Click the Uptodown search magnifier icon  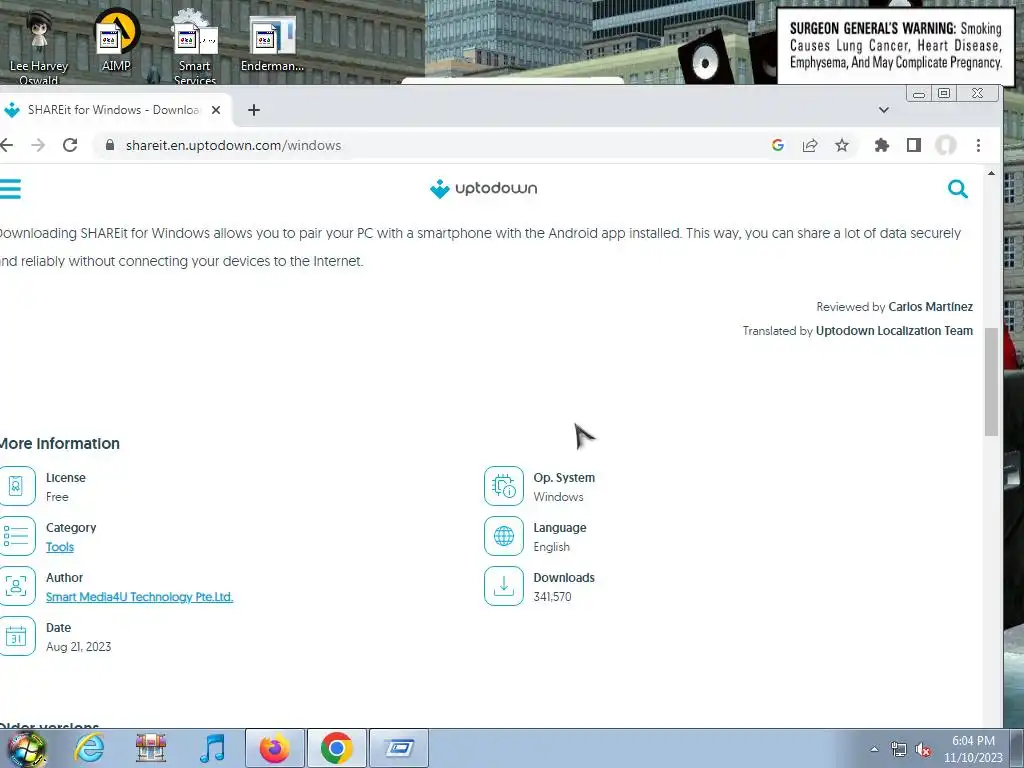(x=957, y=189)
